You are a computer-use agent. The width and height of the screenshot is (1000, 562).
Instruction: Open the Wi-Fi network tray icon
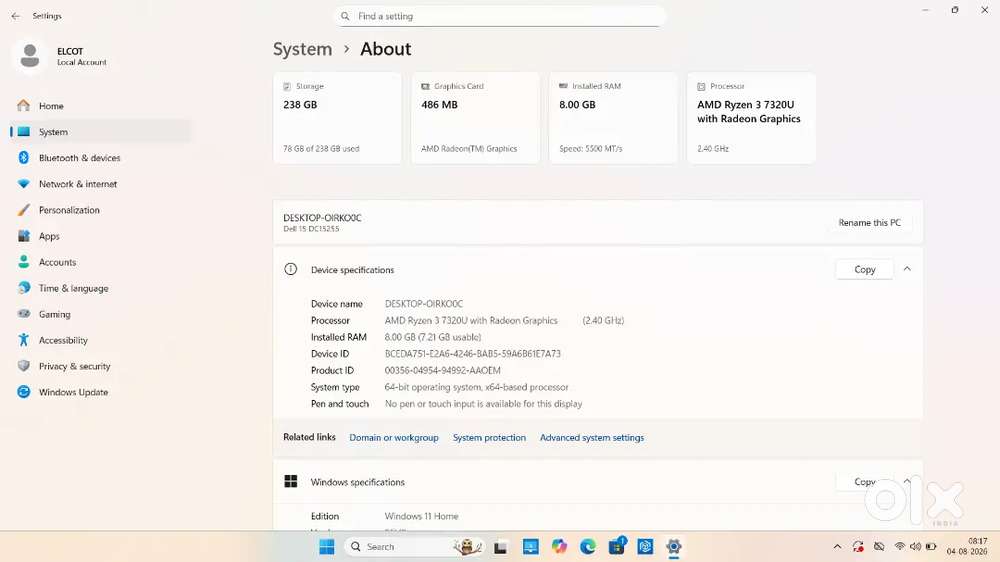coord(899,547)
